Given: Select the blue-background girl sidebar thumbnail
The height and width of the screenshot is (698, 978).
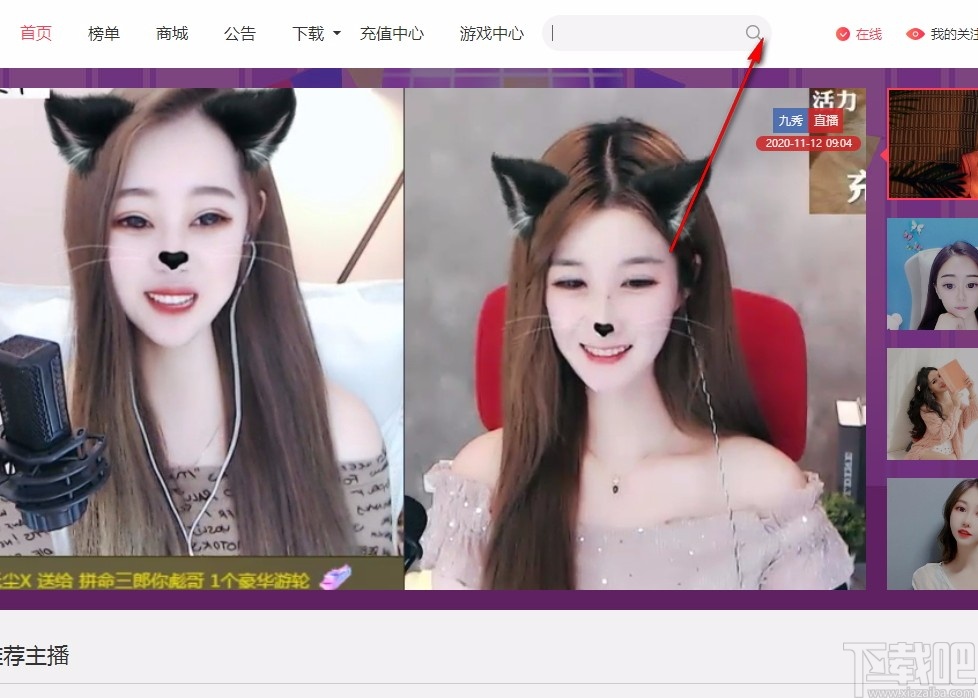Looking at the screenshot, I should click(932, 274).
